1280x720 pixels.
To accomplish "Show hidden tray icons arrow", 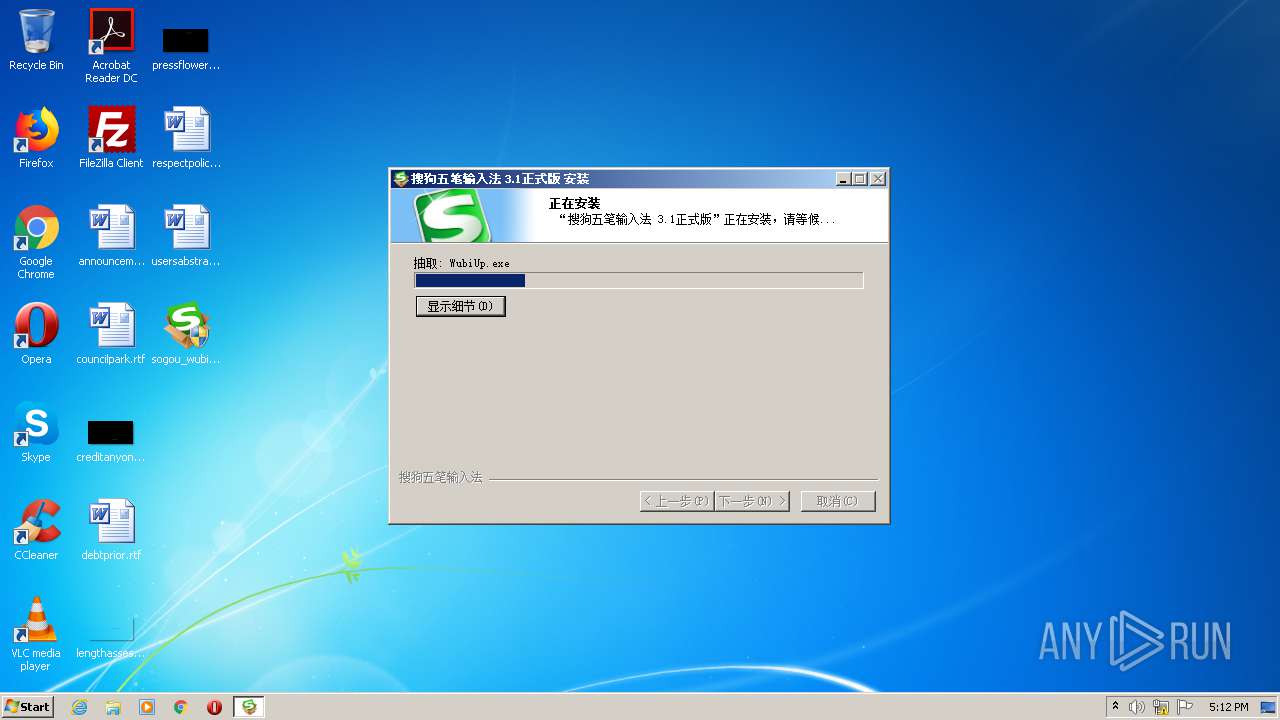I will click(x=1116, y=707).
